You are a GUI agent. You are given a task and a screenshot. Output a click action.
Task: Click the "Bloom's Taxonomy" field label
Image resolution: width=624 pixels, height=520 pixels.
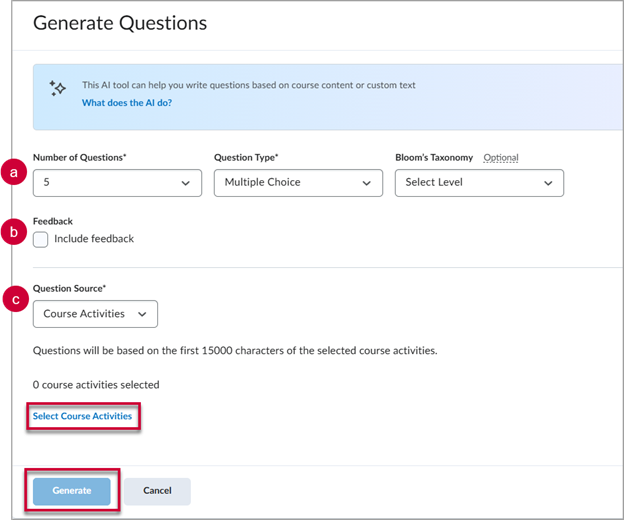[434, 158]
